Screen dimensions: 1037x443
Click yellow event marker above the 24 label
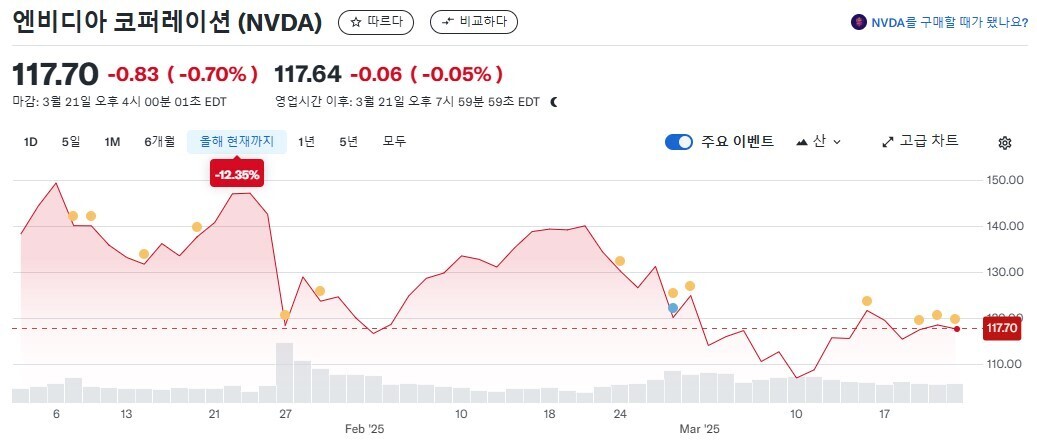click(x=620, y=261)
